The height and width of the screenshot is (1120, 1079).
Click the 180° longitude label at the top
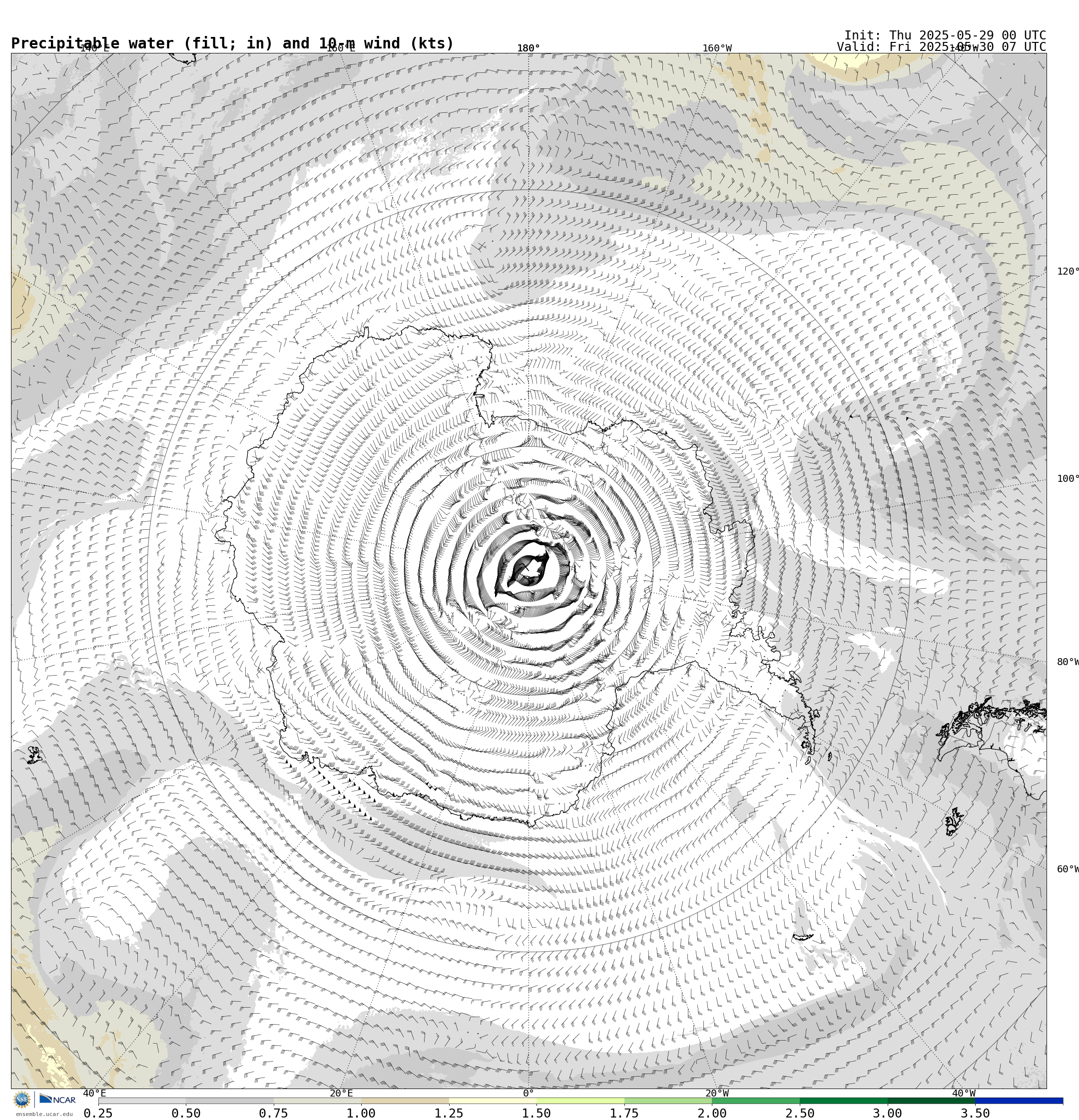[529, 48]
